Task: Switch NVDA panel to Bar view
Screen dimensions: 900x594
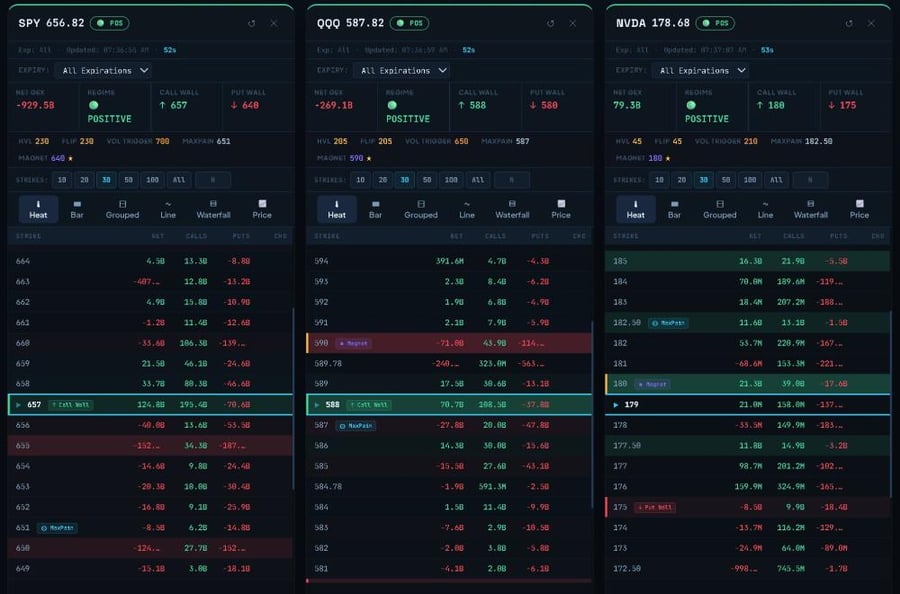Action: (x=674, y=209)
